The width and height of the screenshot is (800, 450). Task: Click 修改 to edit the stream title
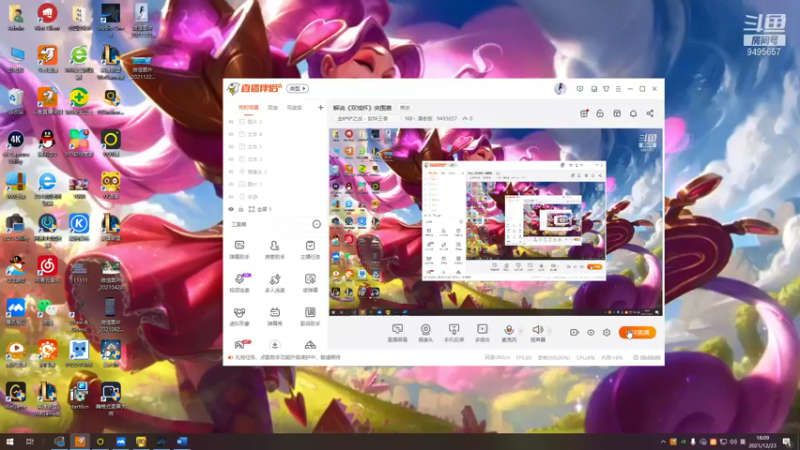(405, 108)
